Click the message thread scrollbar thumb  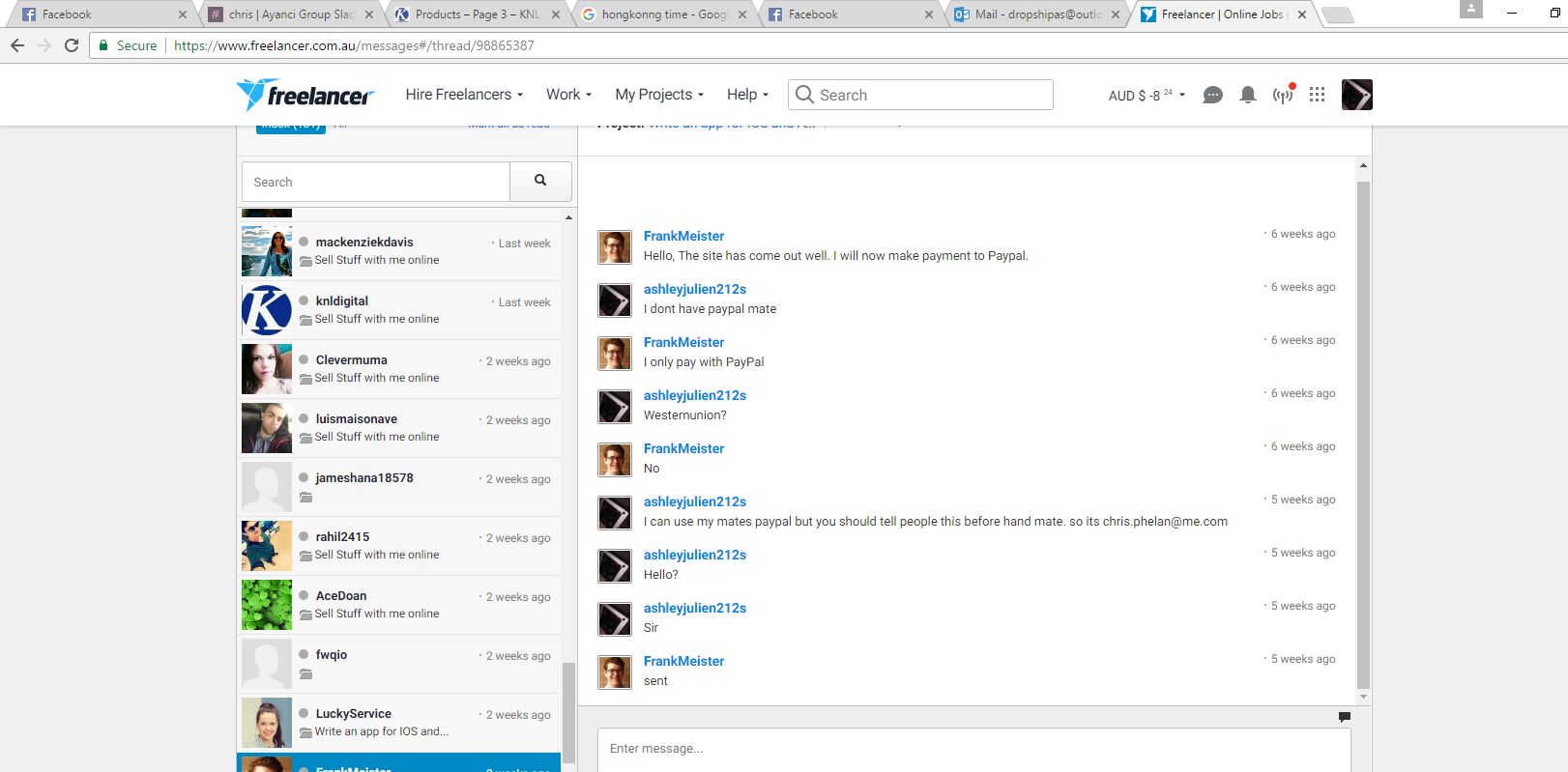tap(1363, 435)
